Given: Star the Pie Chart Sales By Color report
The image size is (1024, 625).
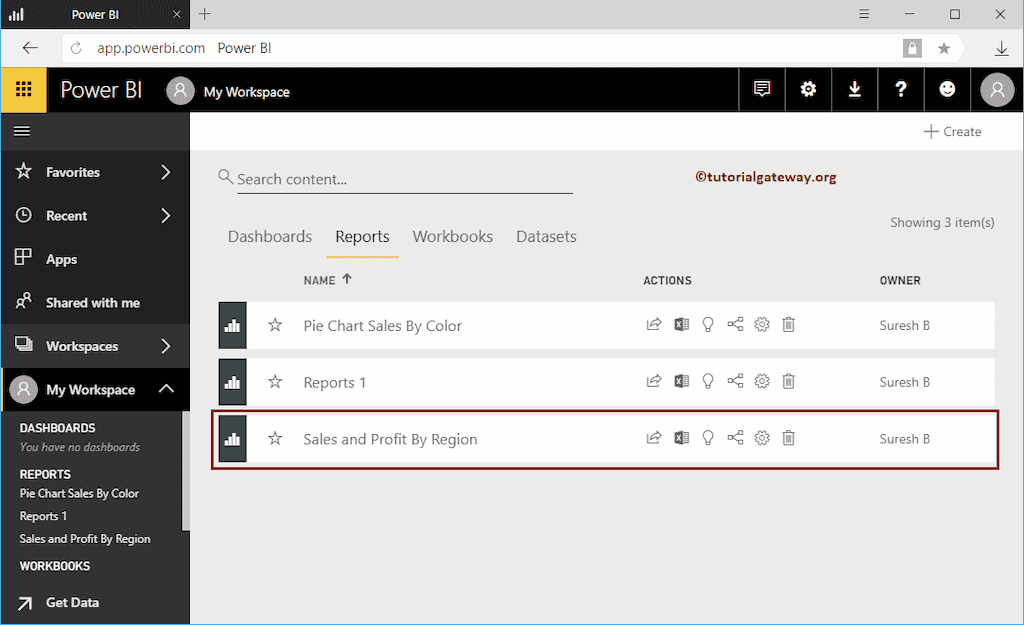Looking at the screenshot, I should (x=275, y=325).
